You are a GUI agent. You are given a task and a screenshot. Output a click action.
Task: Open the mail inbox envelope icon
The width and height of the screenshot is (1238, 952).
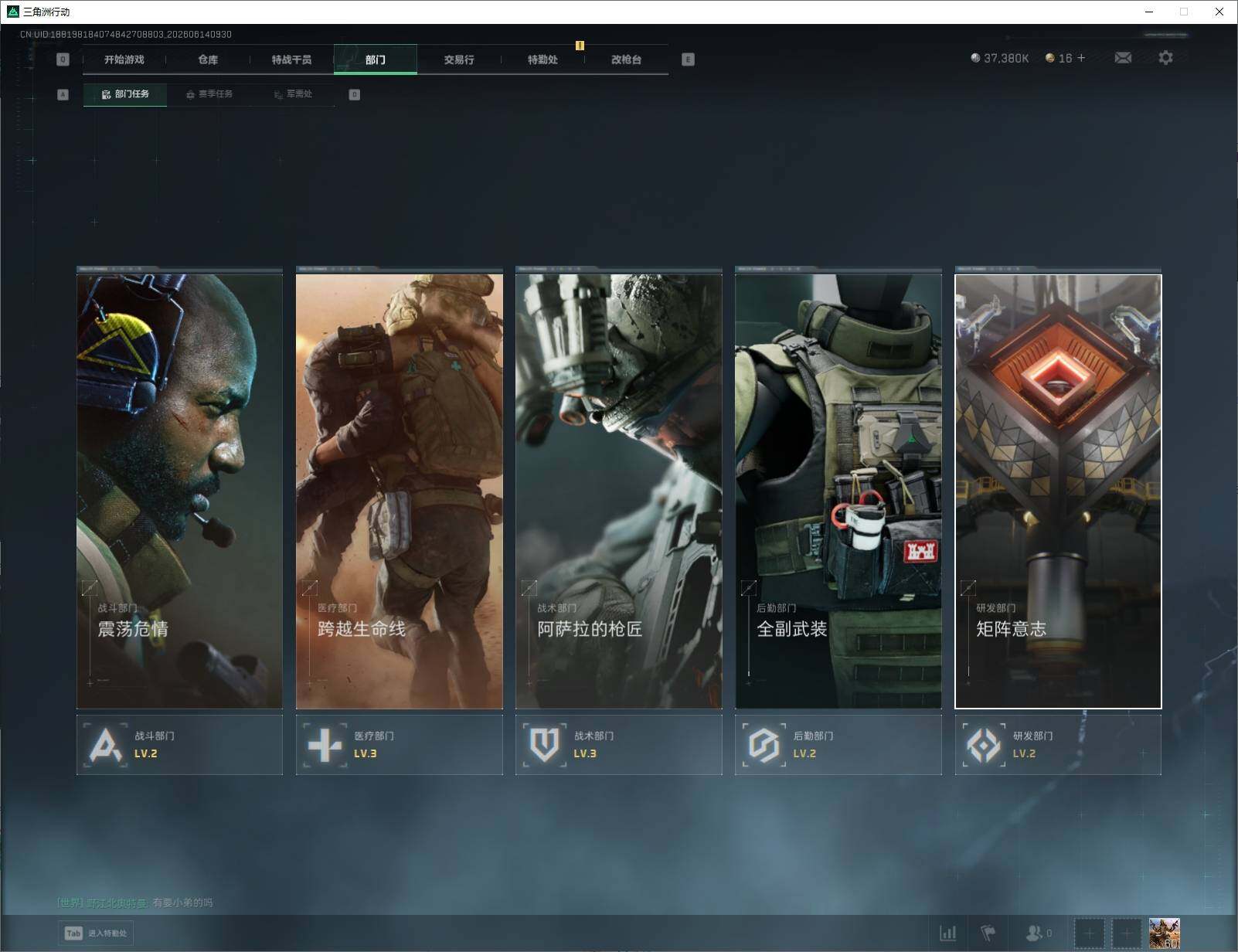(x=1123, y=58)
